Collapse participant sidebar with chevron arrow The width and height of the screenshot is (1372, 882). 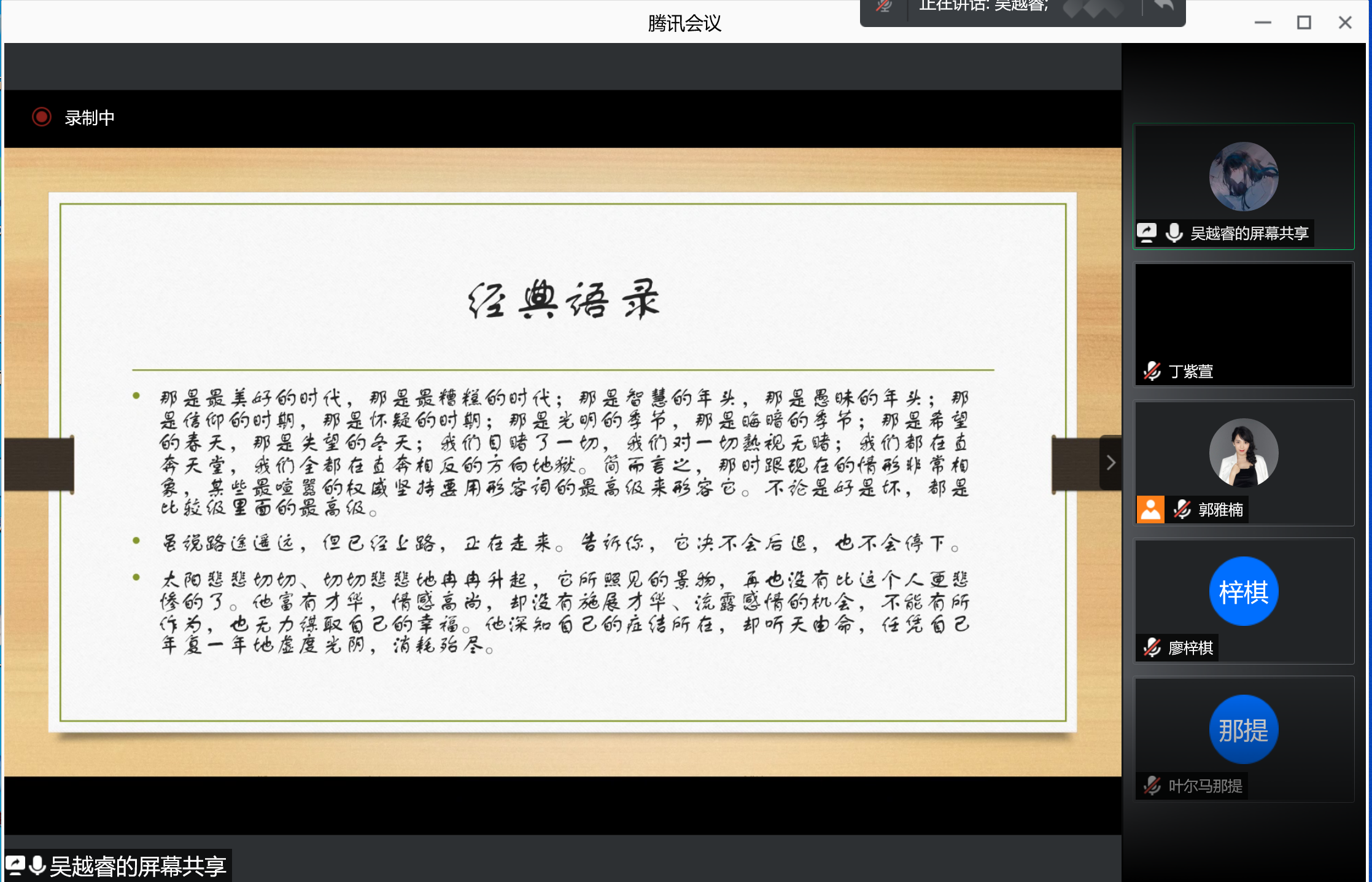1110,462
